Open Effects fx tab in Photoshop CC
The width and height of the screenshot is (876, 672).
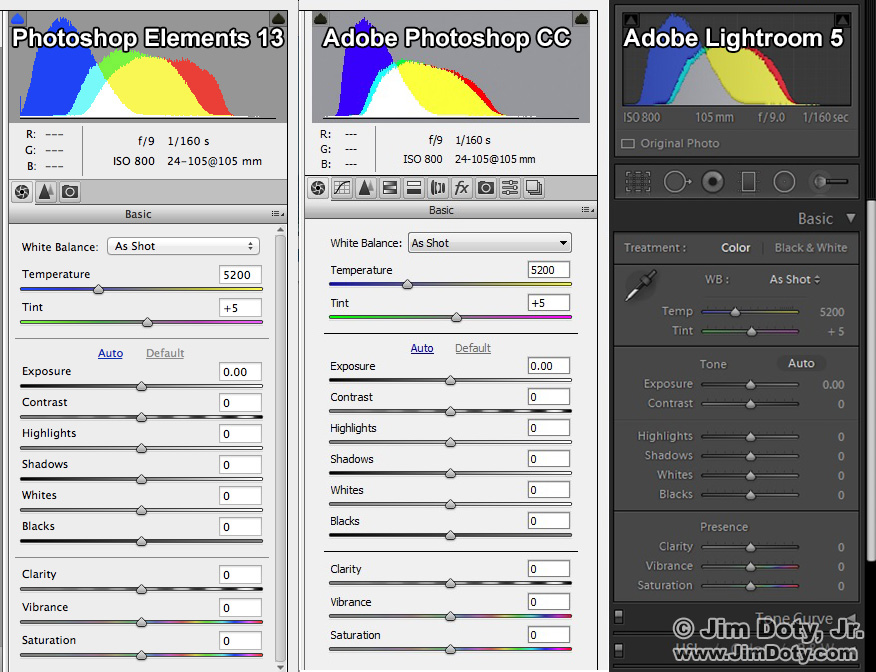(462, 188)
